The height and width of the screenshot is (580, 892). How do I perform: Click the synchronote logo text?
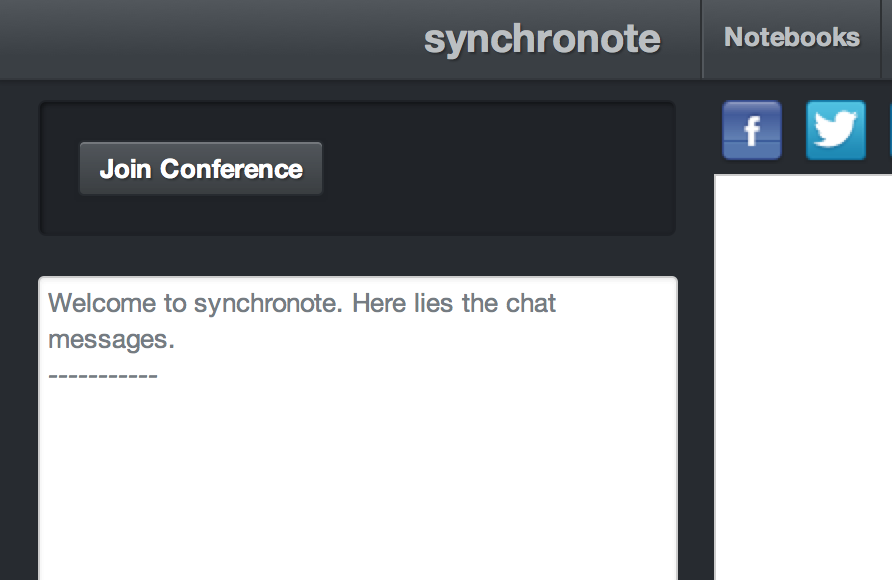click(542, 39)
